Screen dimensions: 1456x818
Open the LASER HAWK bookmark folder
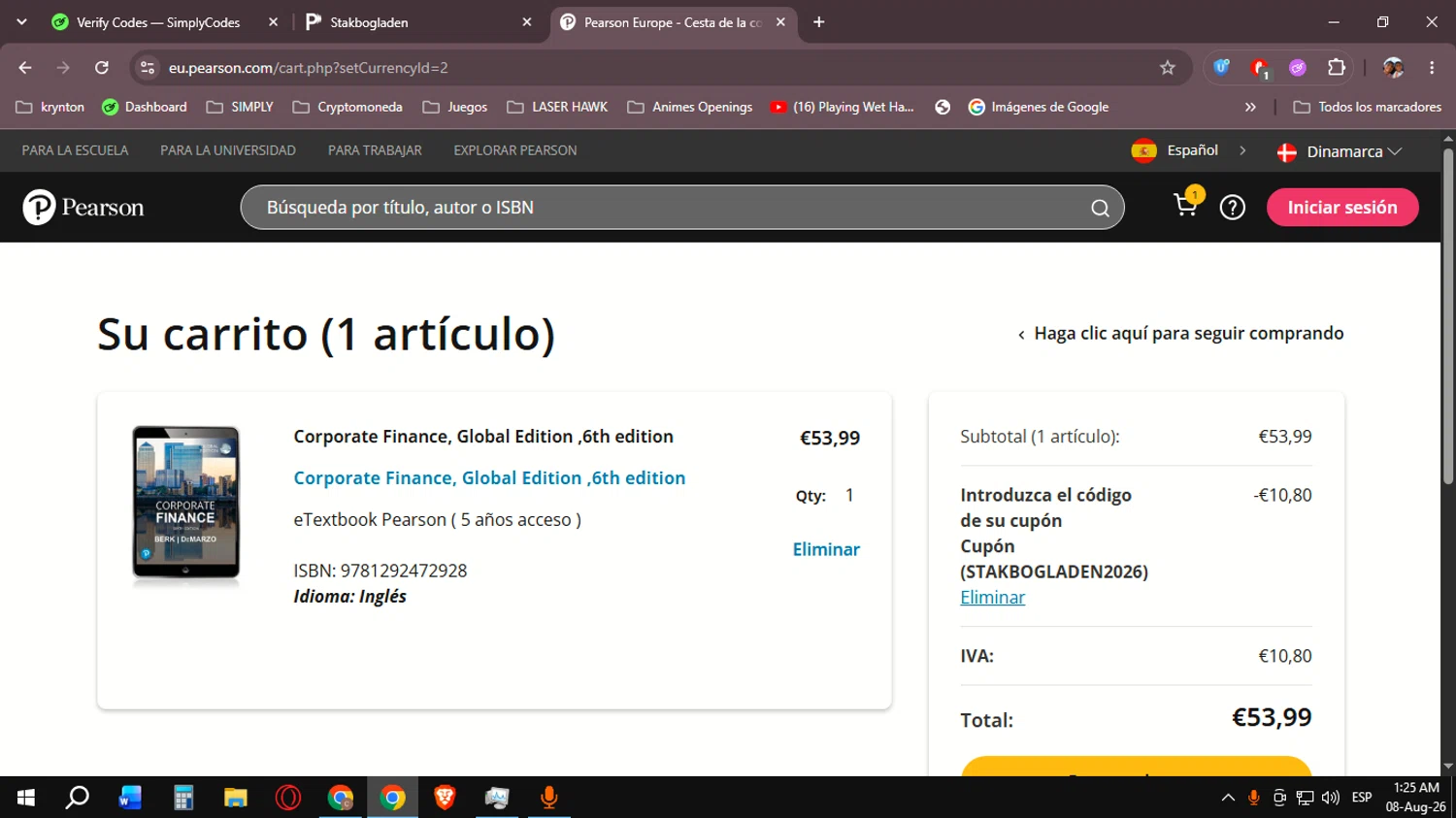557,107
